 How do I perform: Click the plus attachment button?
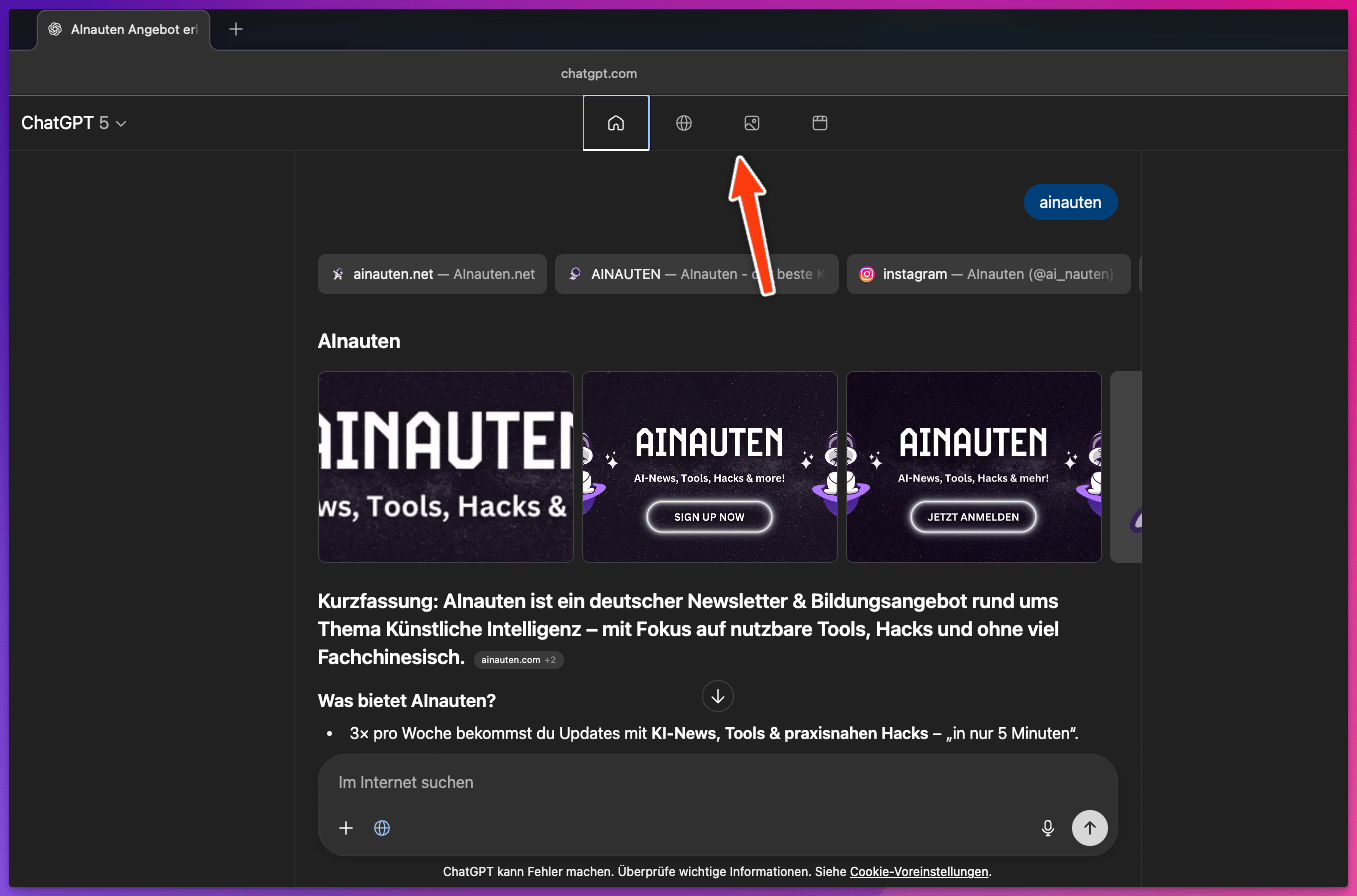(346, 828)
